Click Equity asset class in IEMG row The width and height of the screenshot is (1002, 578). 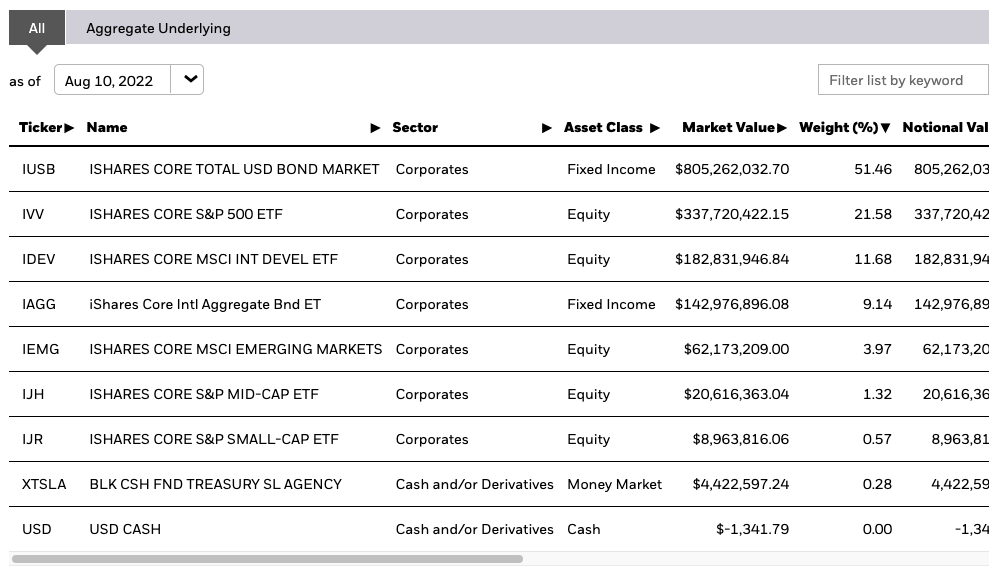(589, 349)
